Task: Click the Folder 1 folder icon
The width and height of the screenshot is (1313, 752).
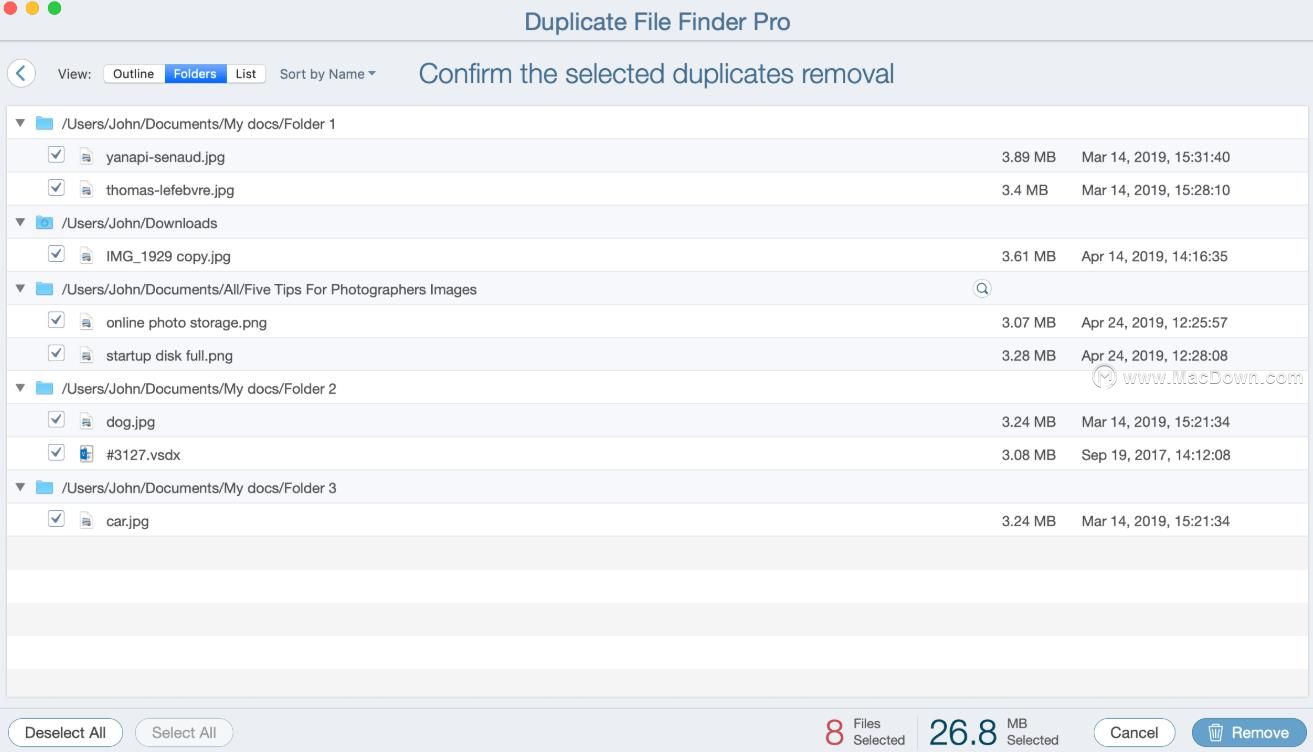Action: (44, 124)
